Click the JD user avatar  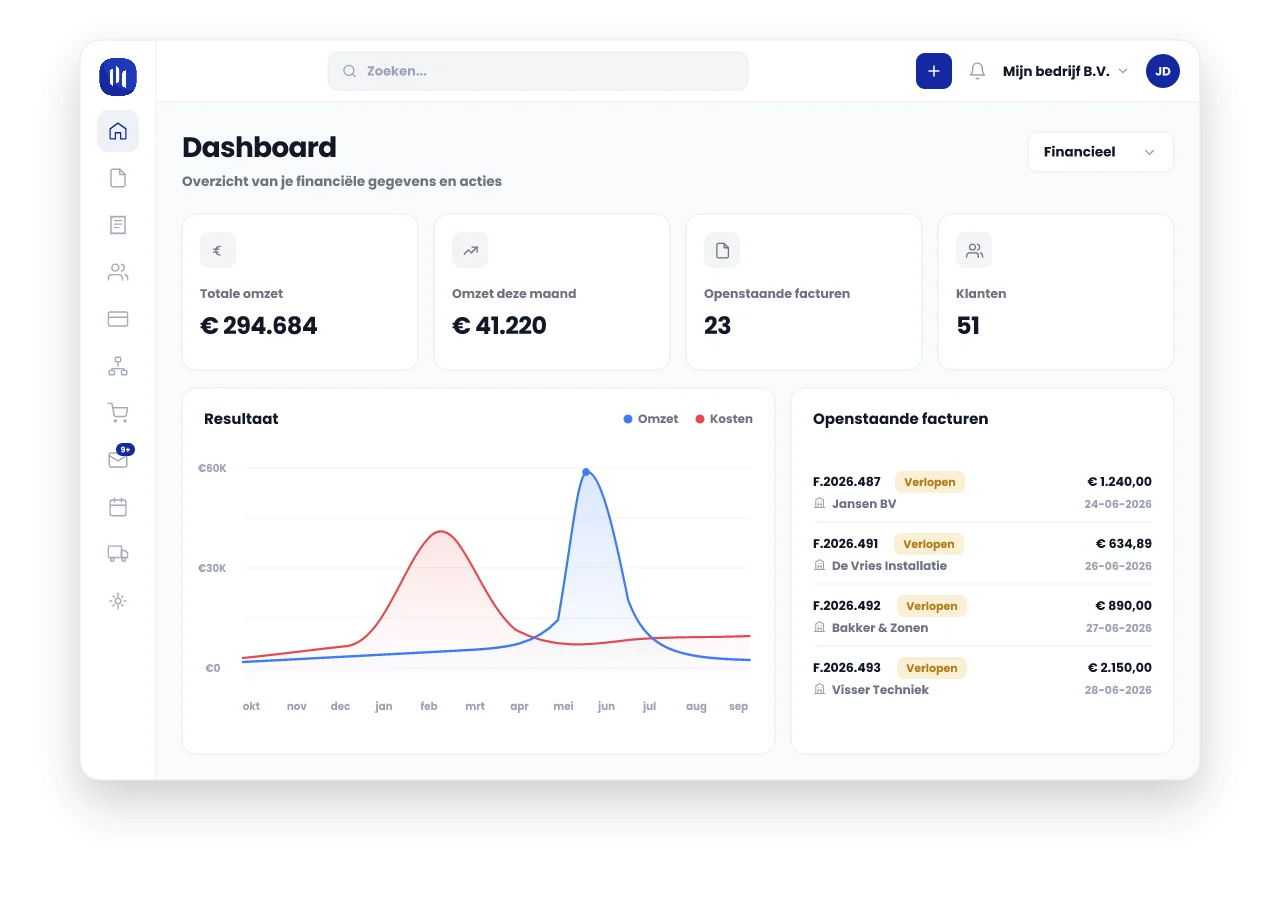point(1163,71)
